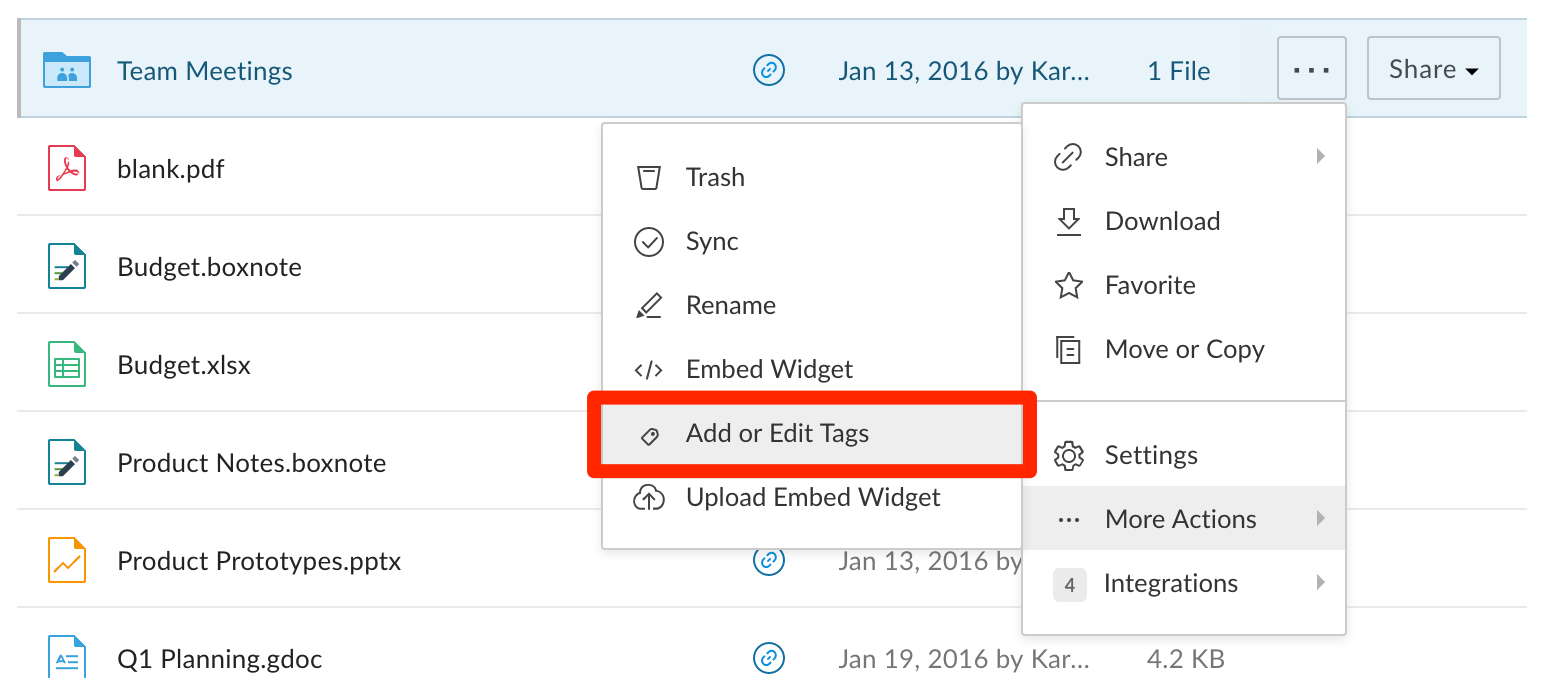Click the blank.pdf PDF file icon
This screenshot has width=1550, height=678.
tap(67, 168)
